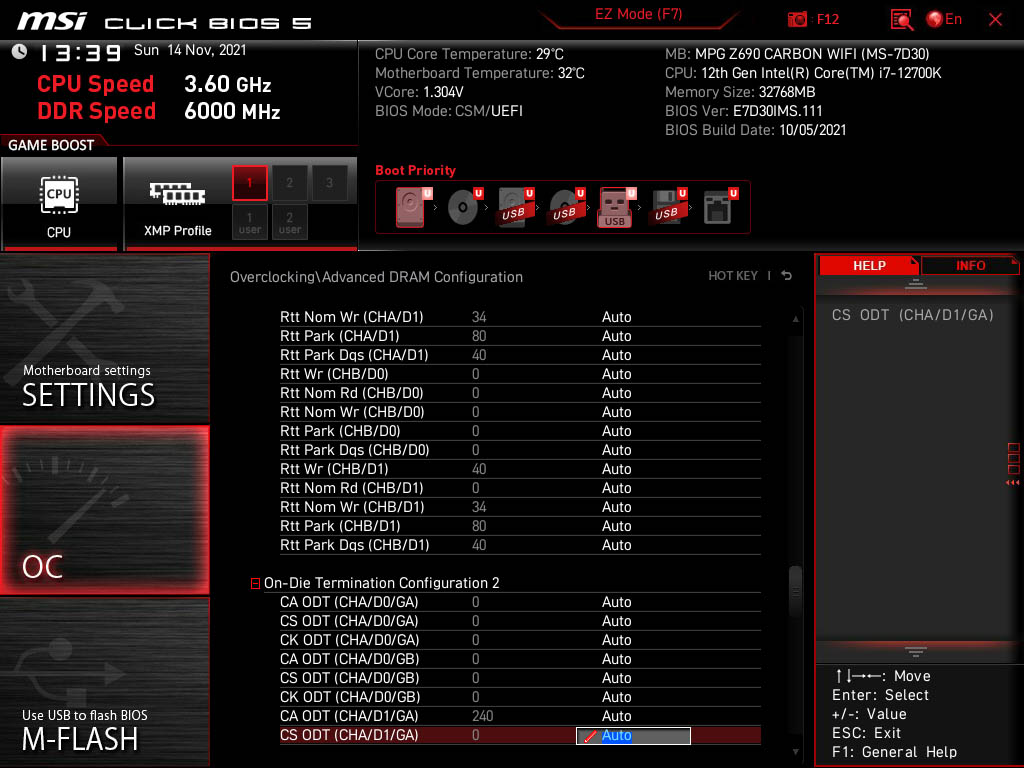Click the CPU Game Boost icon
This screenshot has height=768, width=1024.
(59, 202)
